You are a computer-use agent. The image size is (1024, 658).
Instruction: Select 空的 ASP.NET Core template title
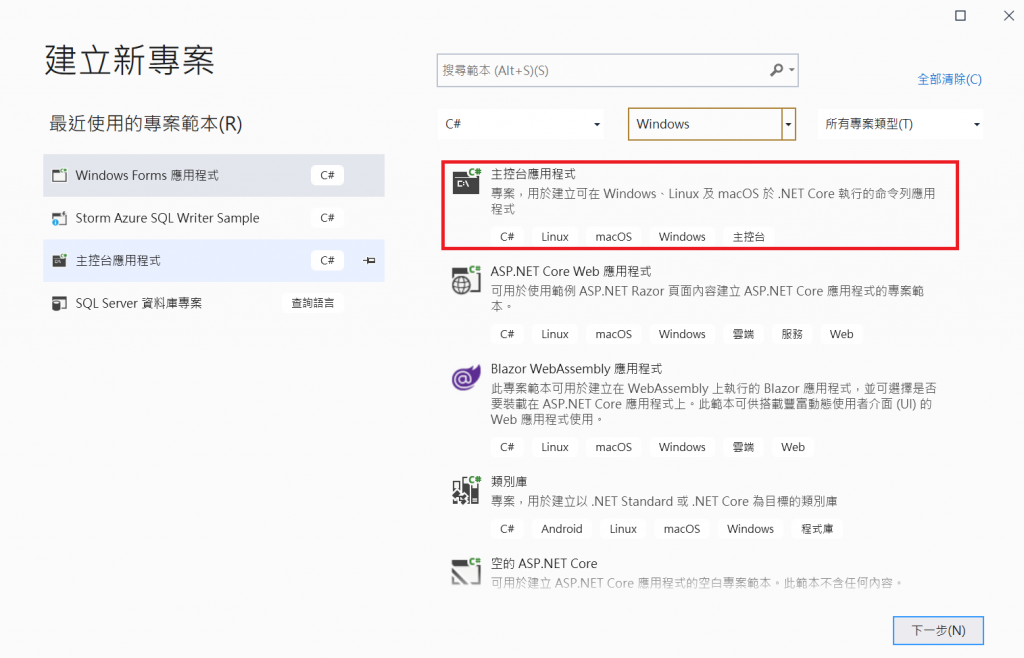pyautogui.click(x=544, y=563)
